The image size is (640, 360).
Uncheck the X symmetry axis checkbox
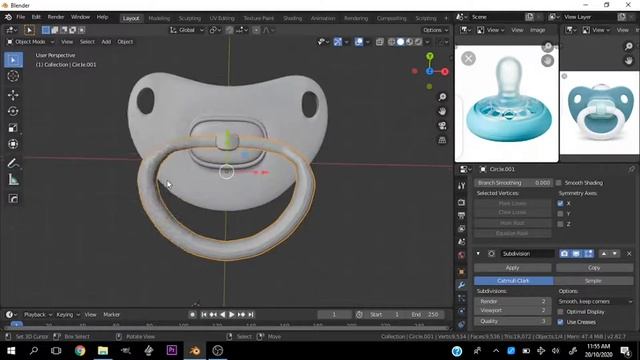click(x=560, y=203)
